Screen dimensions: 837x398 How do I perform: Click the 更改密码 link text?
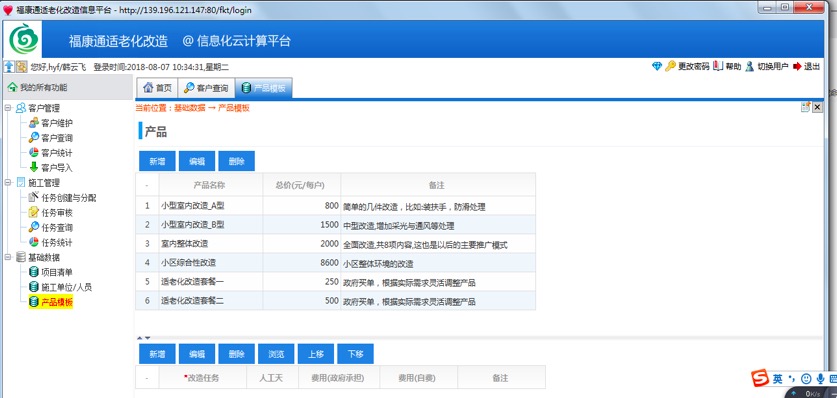(694, 67)
